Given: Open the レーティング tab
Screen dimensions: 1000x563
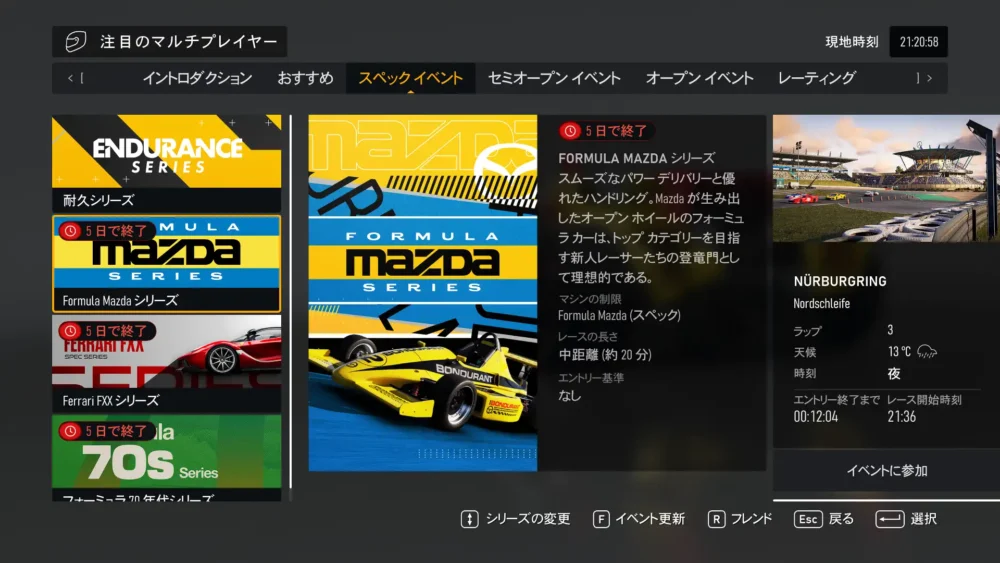Looking at the screenshot, I should tap(816, 78).
